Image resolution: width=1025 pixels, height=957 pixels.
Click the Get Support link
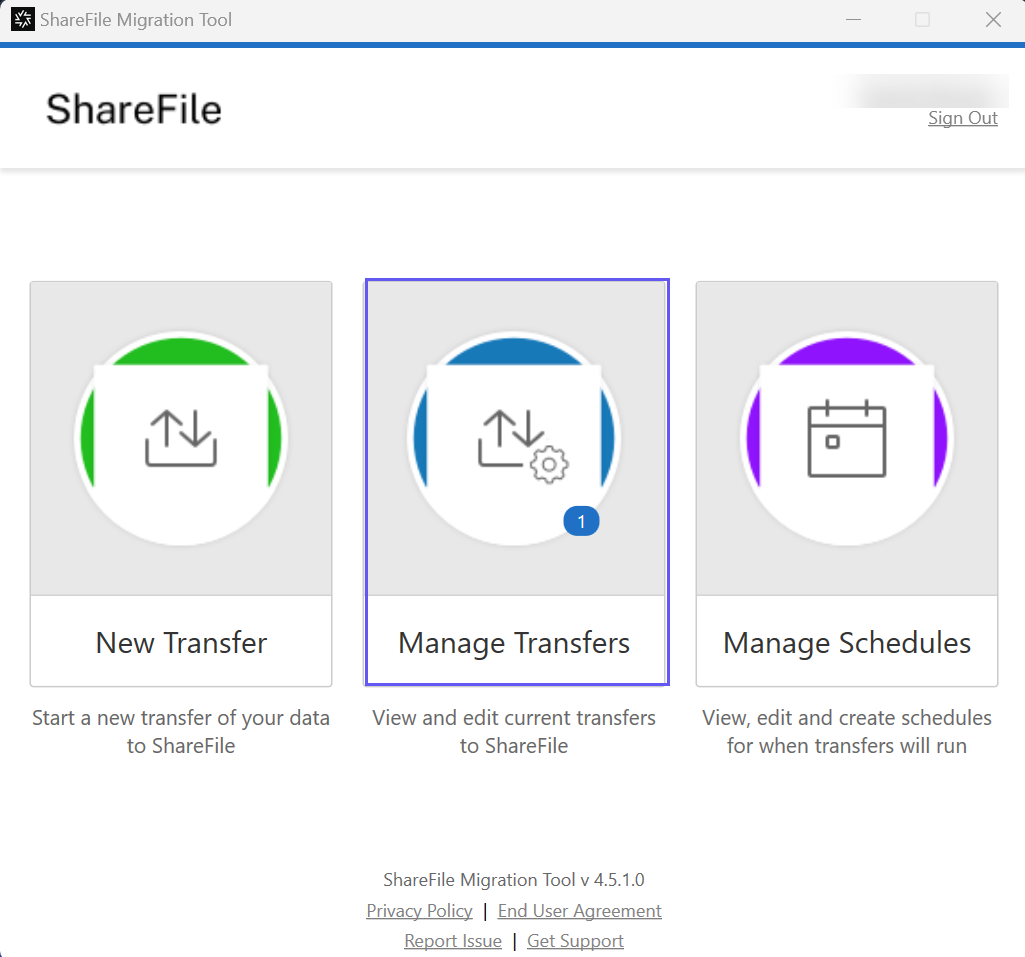pos(575,941)
